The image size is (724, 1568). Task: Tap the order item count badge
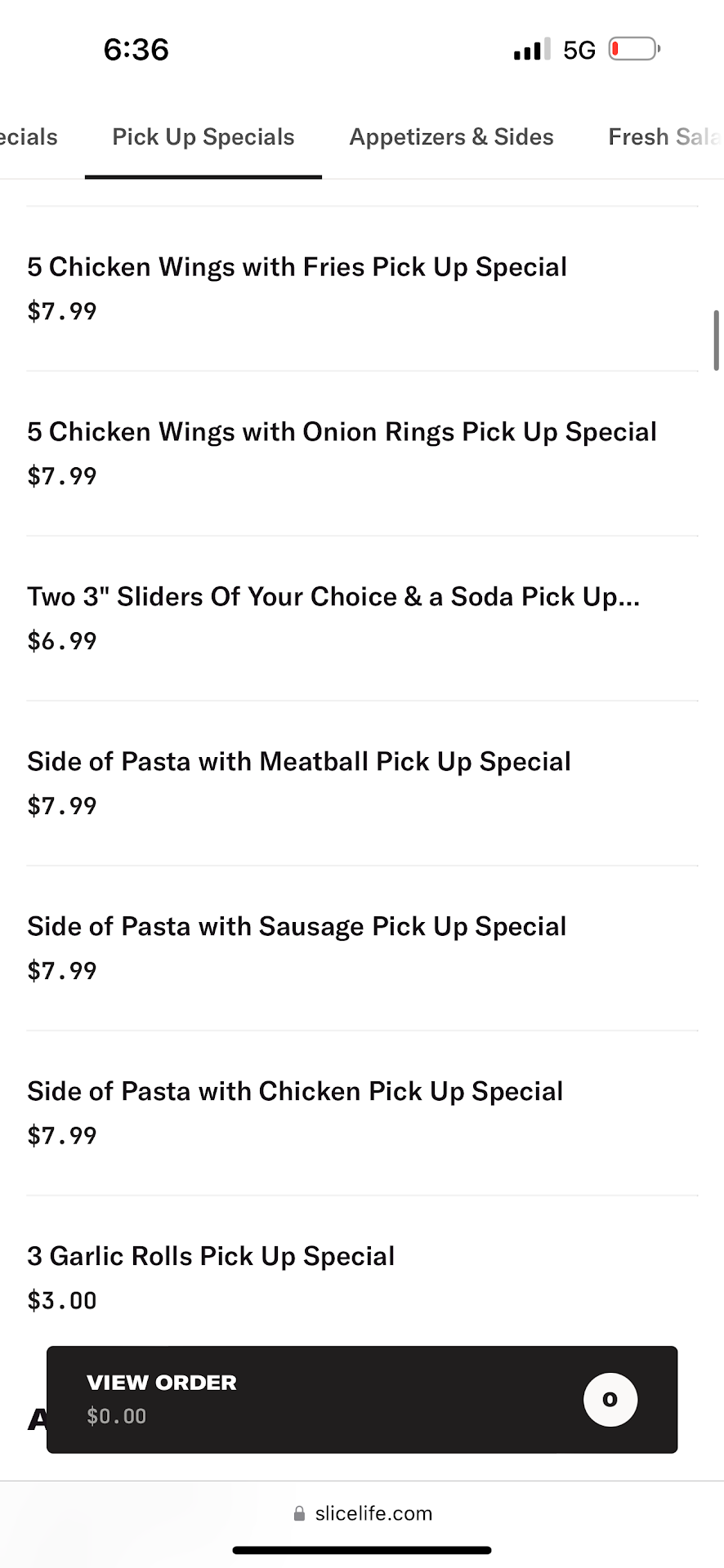point(610,1400)
